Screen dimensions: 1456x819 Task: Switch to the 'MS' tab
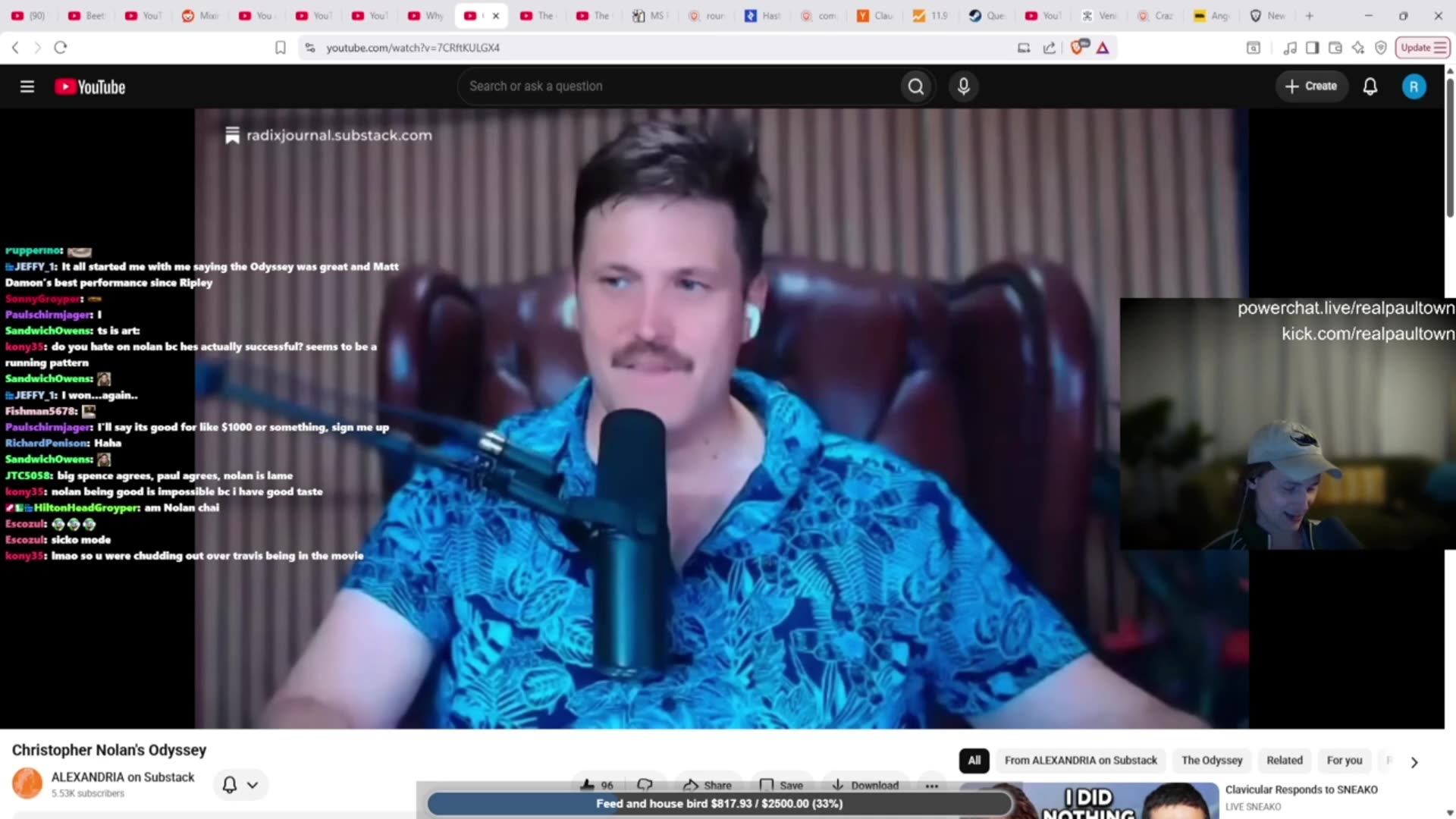[651, 15]
